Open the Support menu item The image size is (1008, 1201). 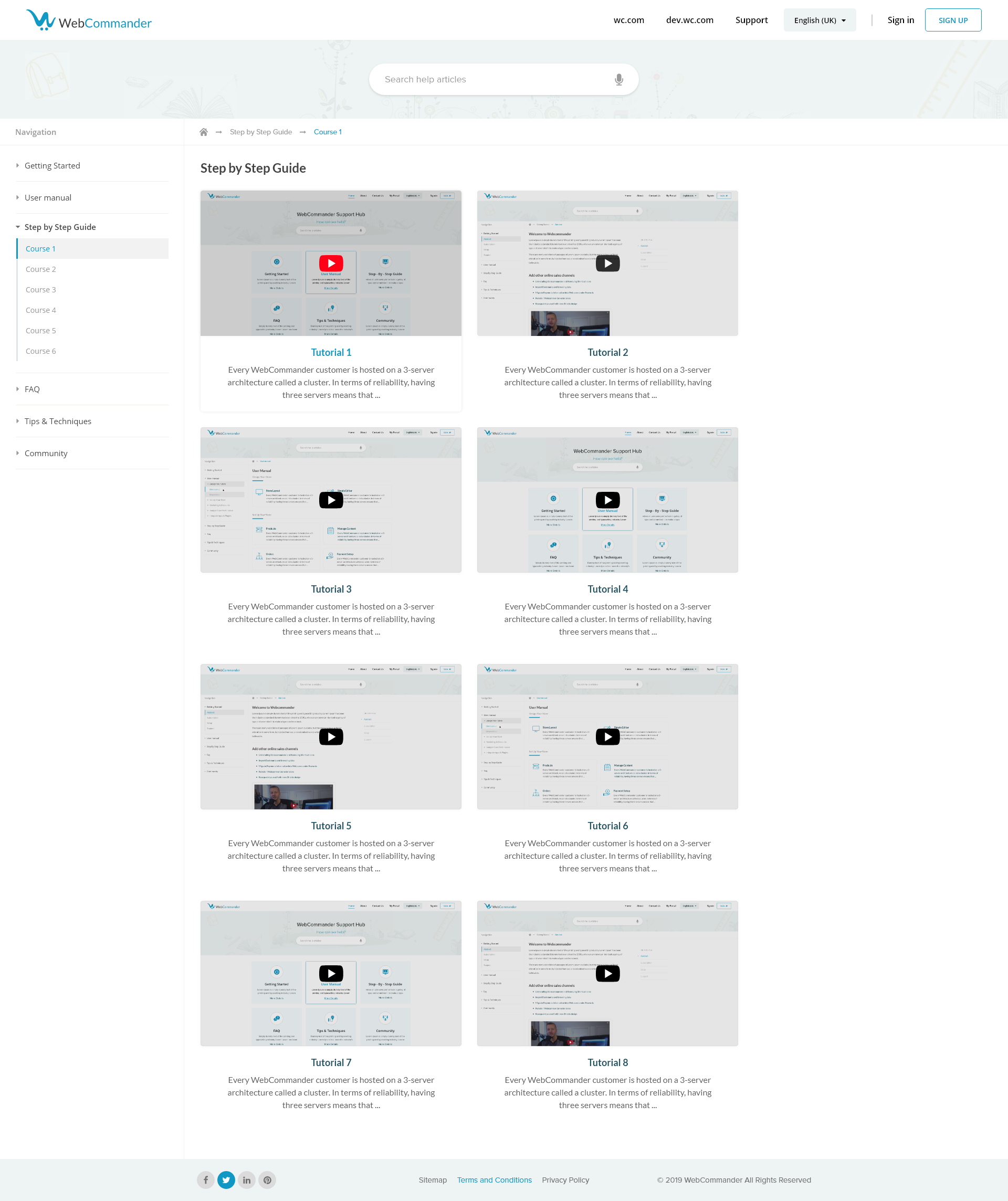751,20
